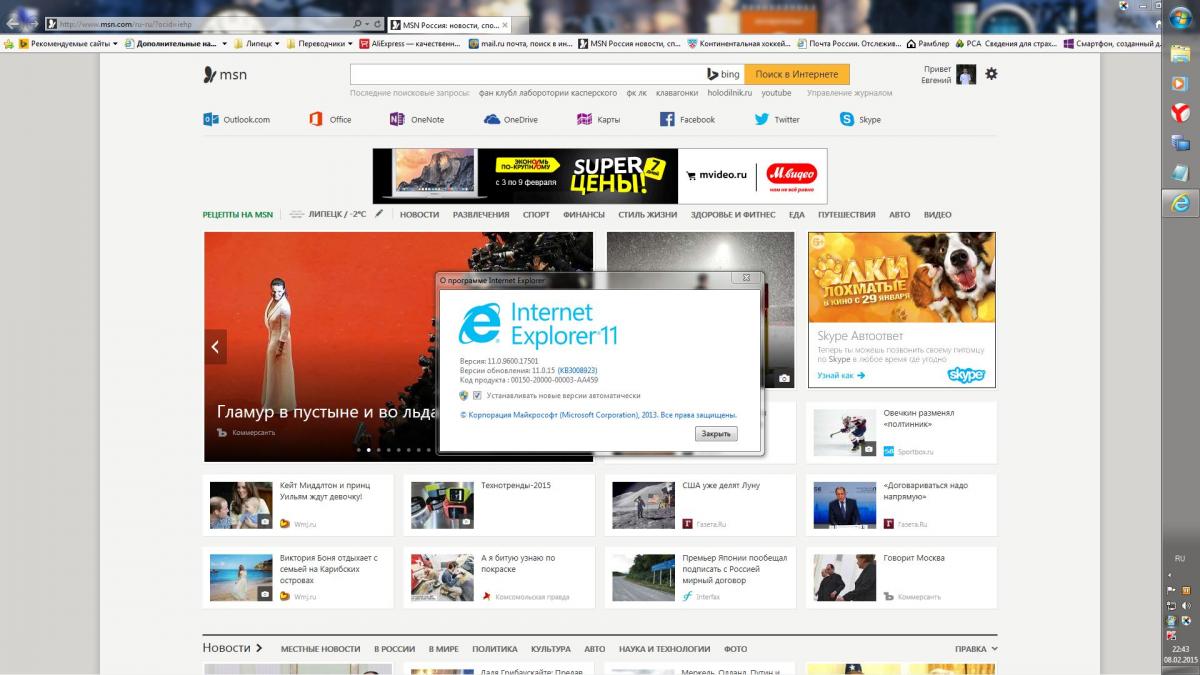The height and width of the screenshot is (675, 1200).
Task: Open the Facebook shortcut icon
Action: (x=667, y=119)
